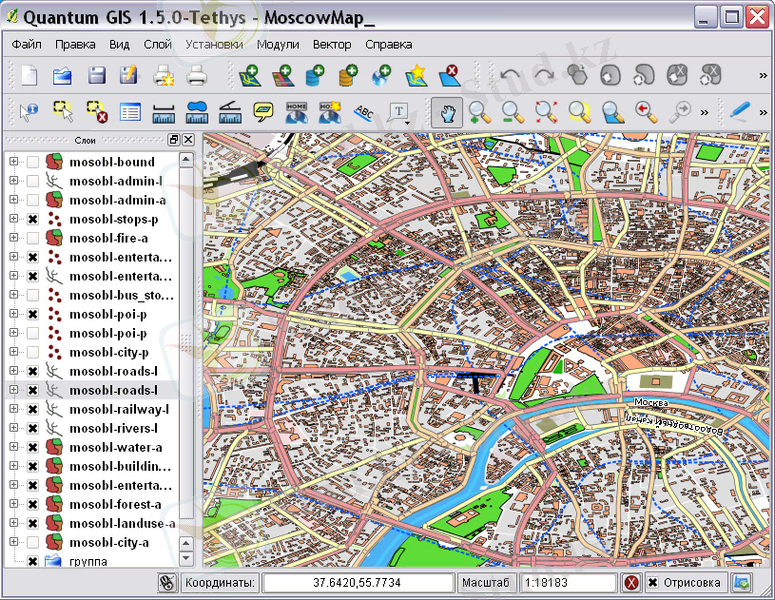
Task: Open the Файл menu
Action: [27, 44]
